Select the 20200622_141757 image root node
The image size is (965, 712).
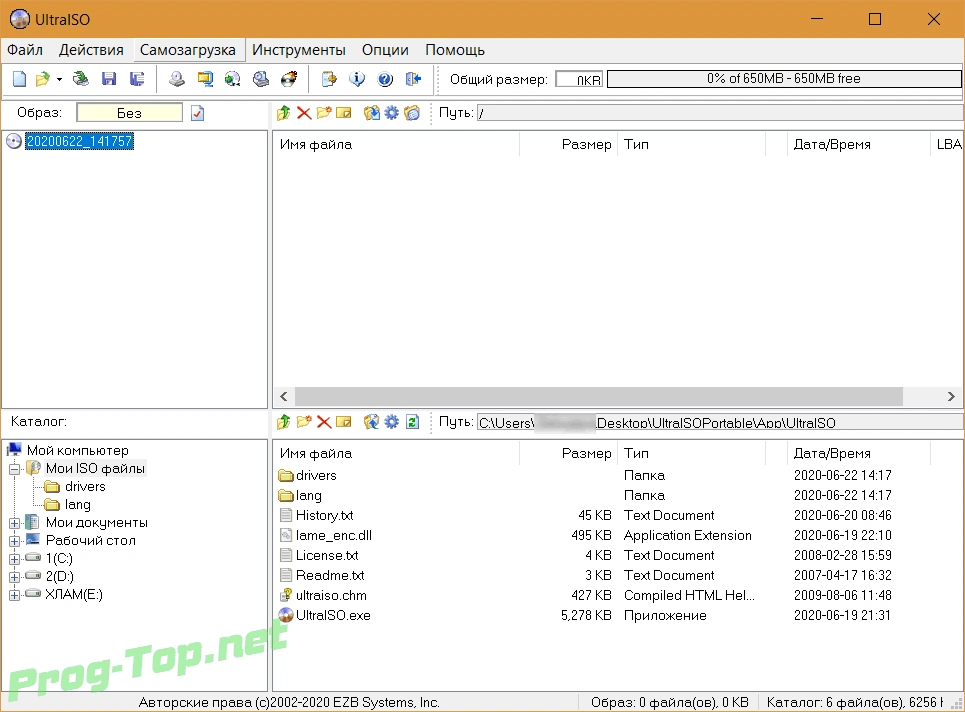click(79, 142)
